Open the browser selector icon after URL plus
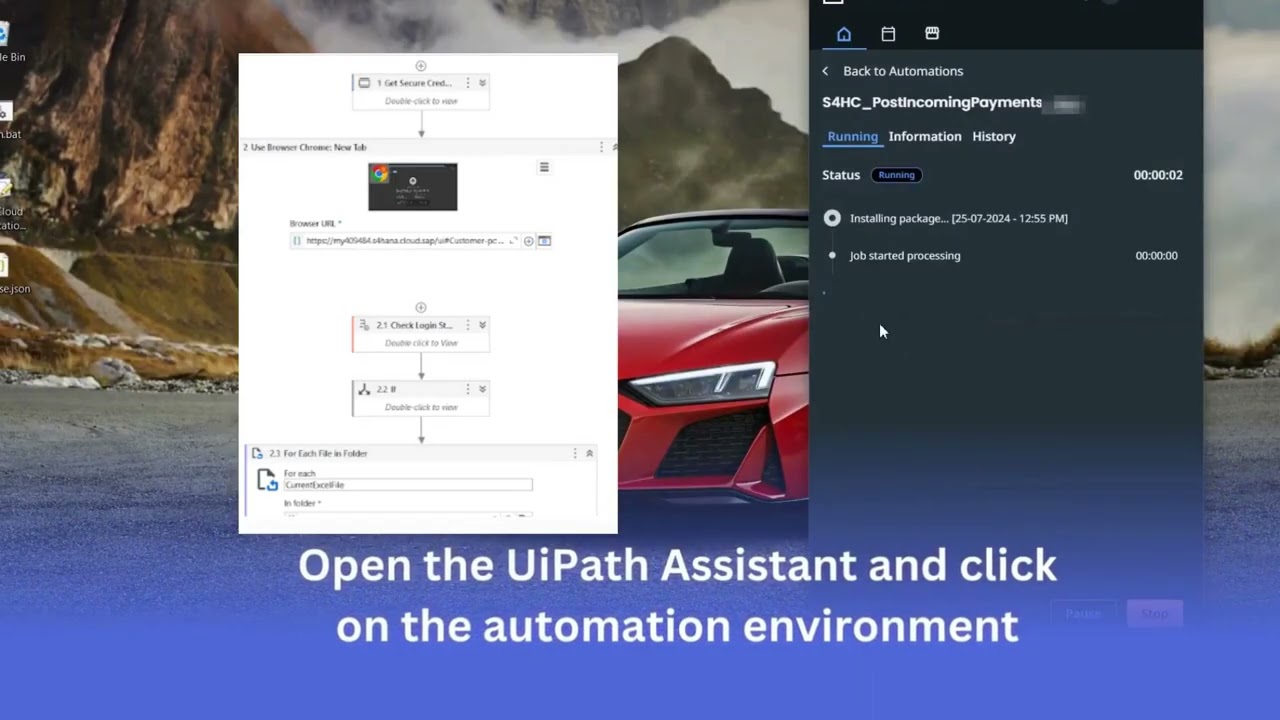The image size is (1280, 720). point(545,241)
